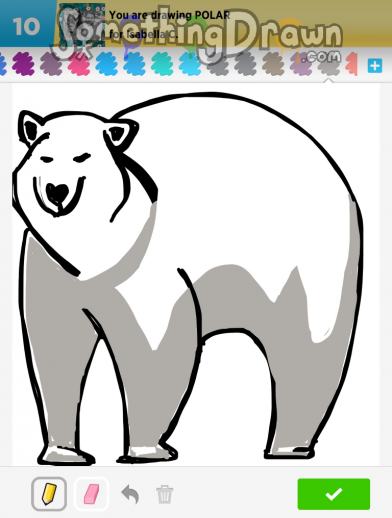Screen dimensions: 392x518
Task: Submit the drawing with the green checkmark
Action: pyautogui.click(x=334, y=494)
